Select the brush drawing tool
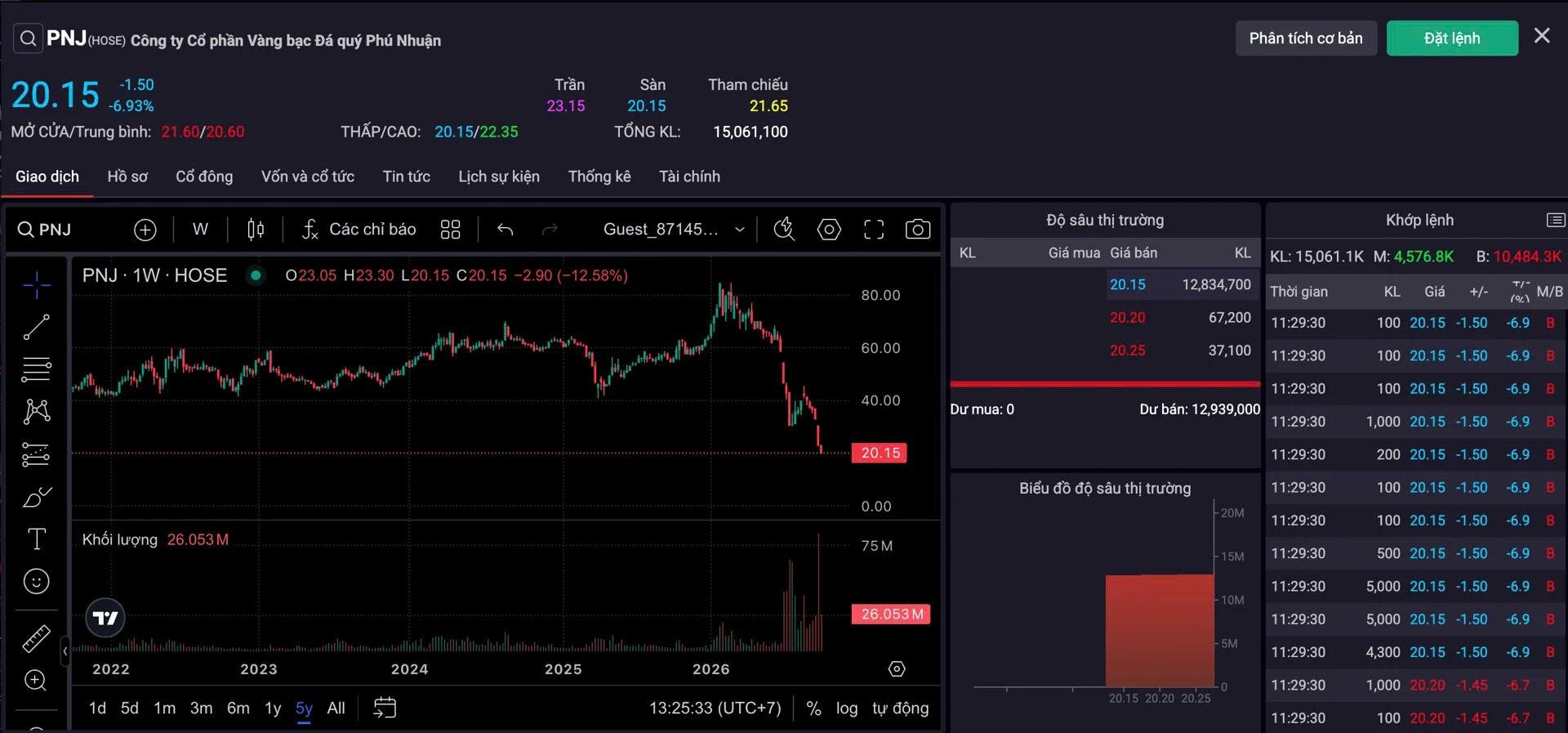Screen dimensions: 1568x733 coord(37,497)
